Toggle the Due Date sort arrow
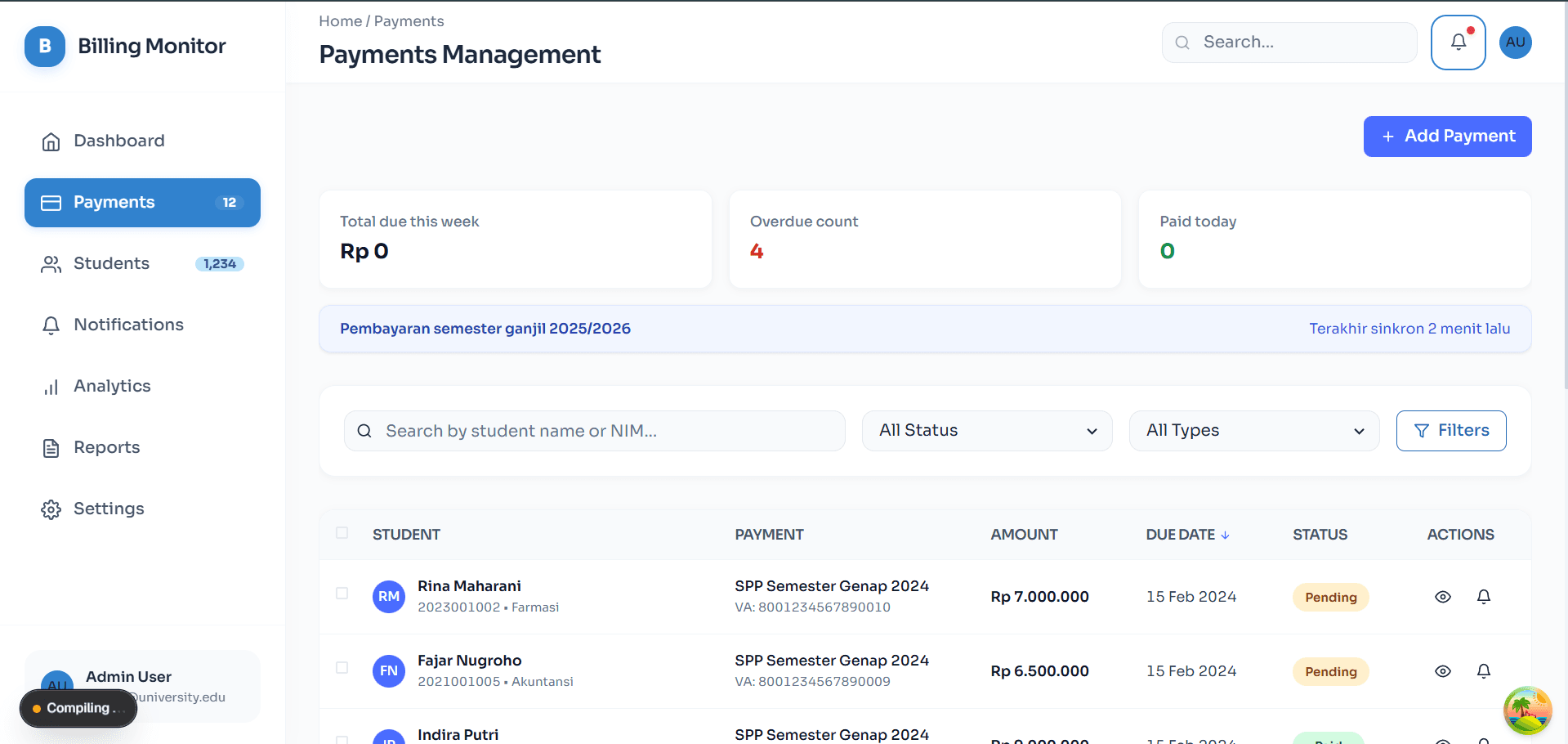The image size is (1568, 744). point(1225,535)
